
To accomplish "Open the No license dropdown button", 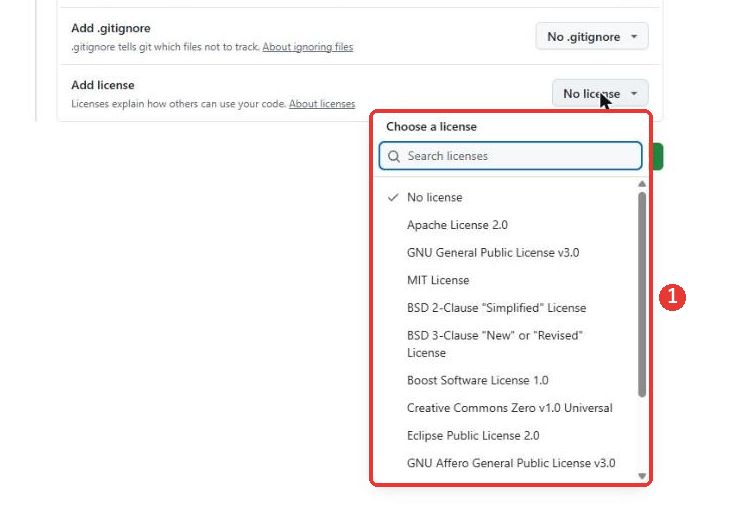I will (600, 94).
